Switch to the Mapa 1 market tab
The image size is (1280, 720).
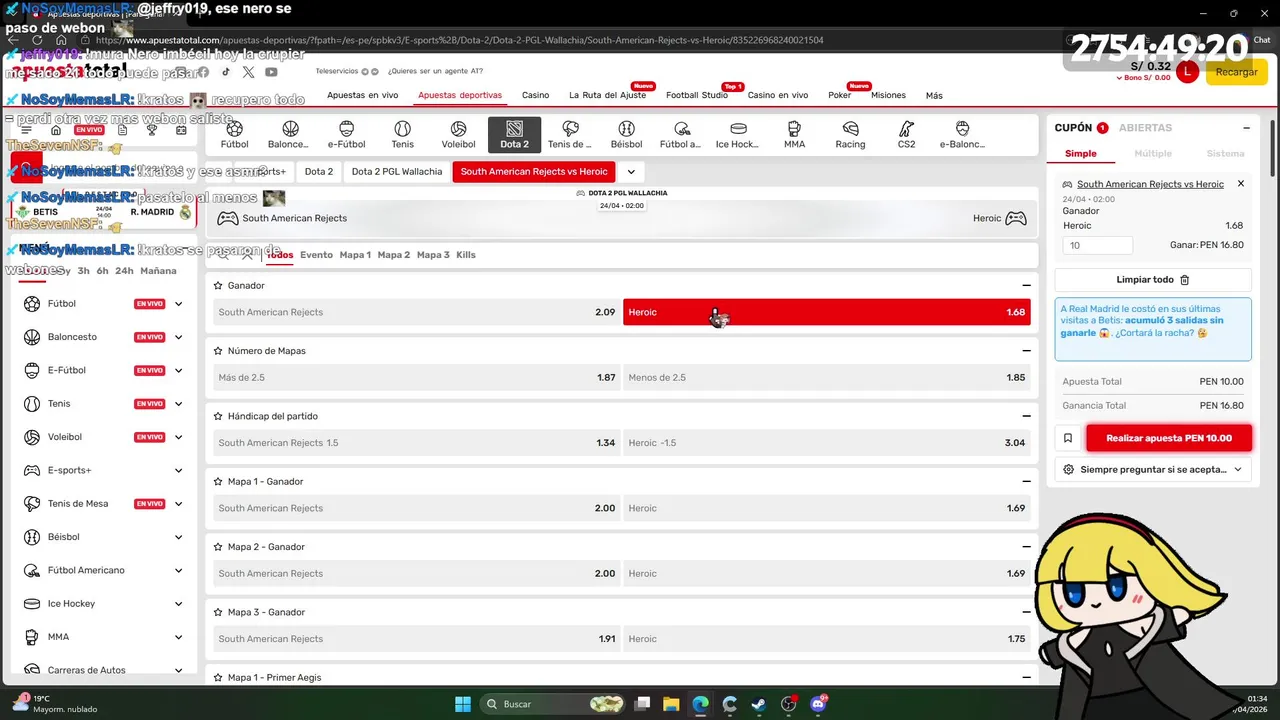pyautogui.click(x=355, y=255)
